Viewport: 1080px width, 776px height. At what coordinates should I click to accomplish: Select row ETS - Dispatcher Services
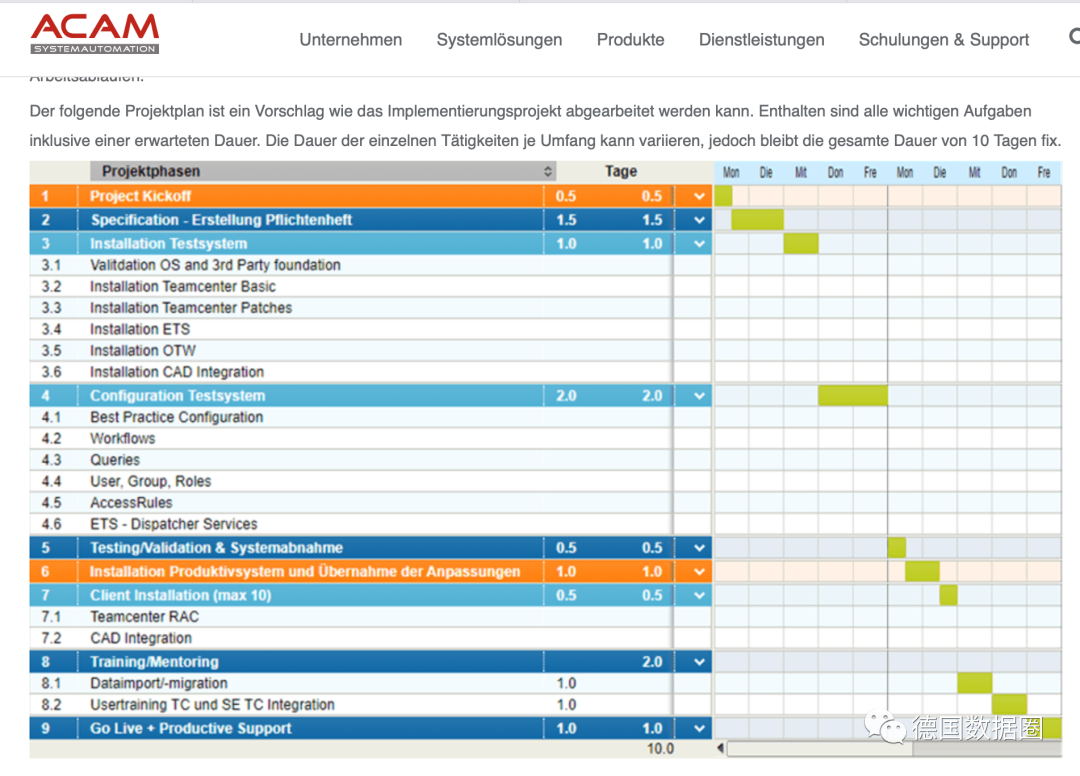[x=371, y=524]
